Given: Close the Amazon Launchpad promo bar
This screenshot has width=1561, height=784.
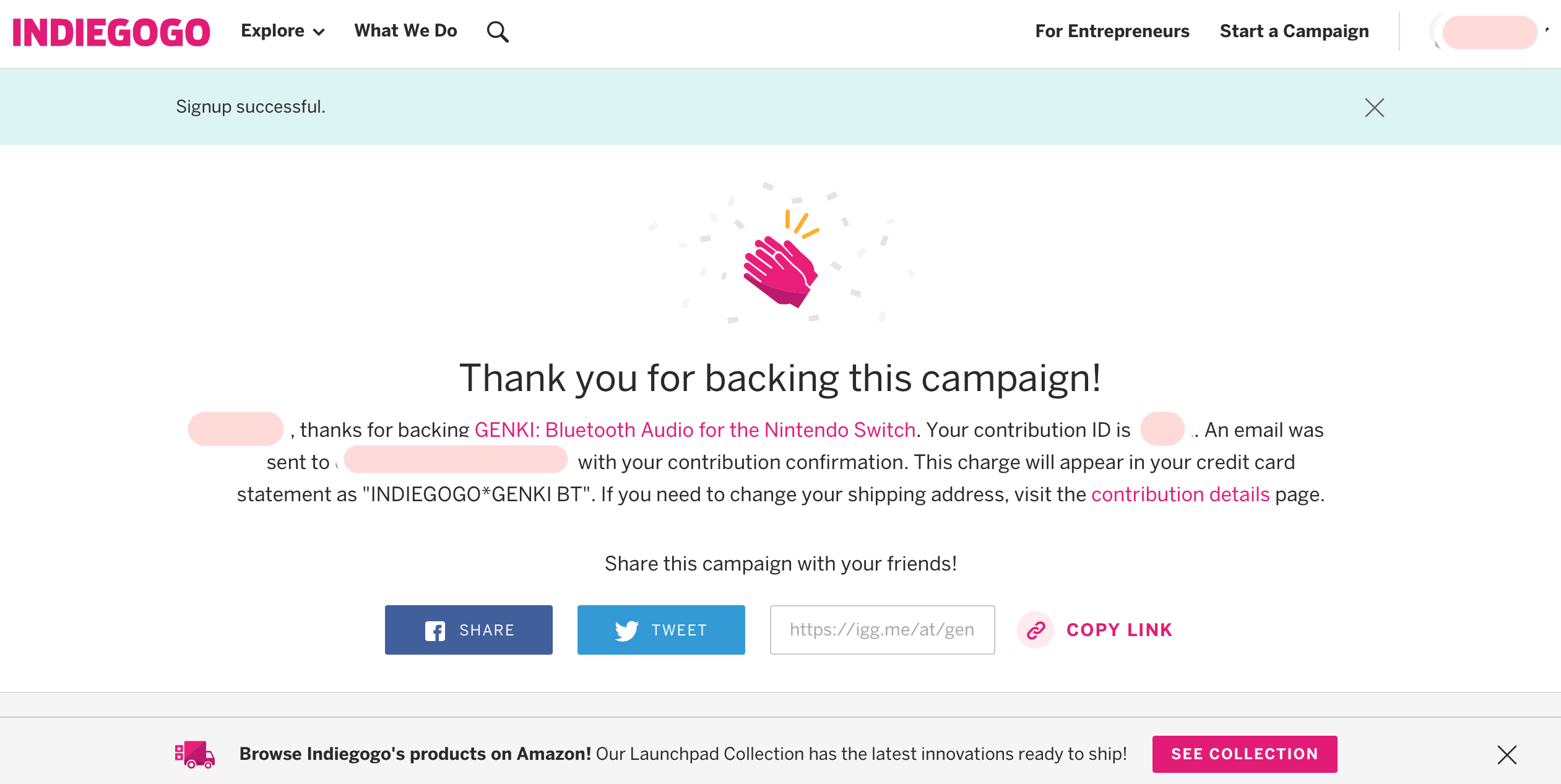Looking at the screenshot, I should click(1507, 754).
